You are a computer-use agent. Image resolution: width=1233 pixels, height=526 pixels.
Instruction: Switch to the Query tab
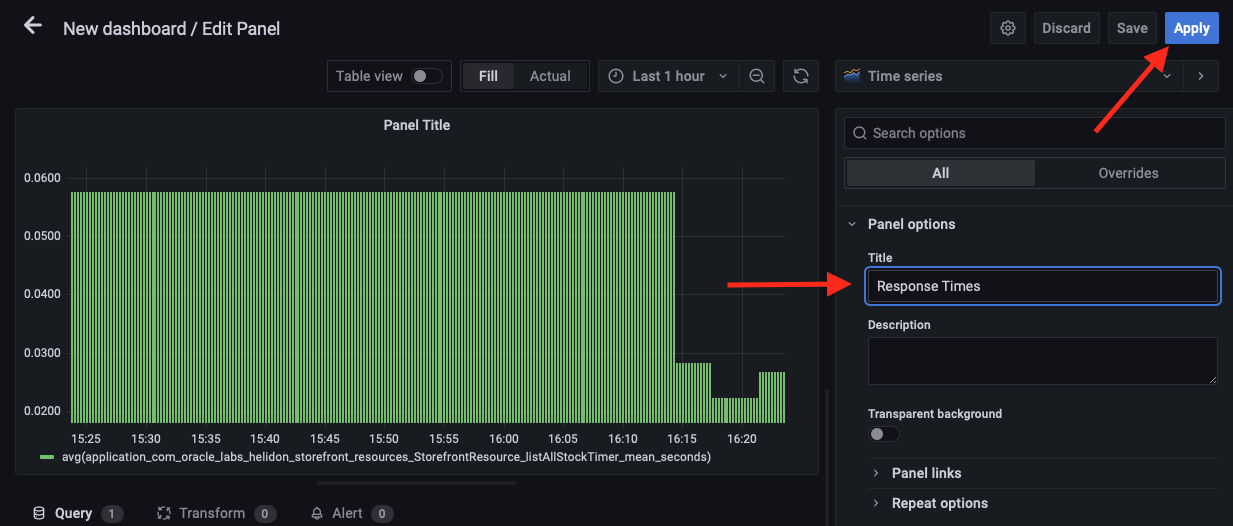click(x=77, y=513)
